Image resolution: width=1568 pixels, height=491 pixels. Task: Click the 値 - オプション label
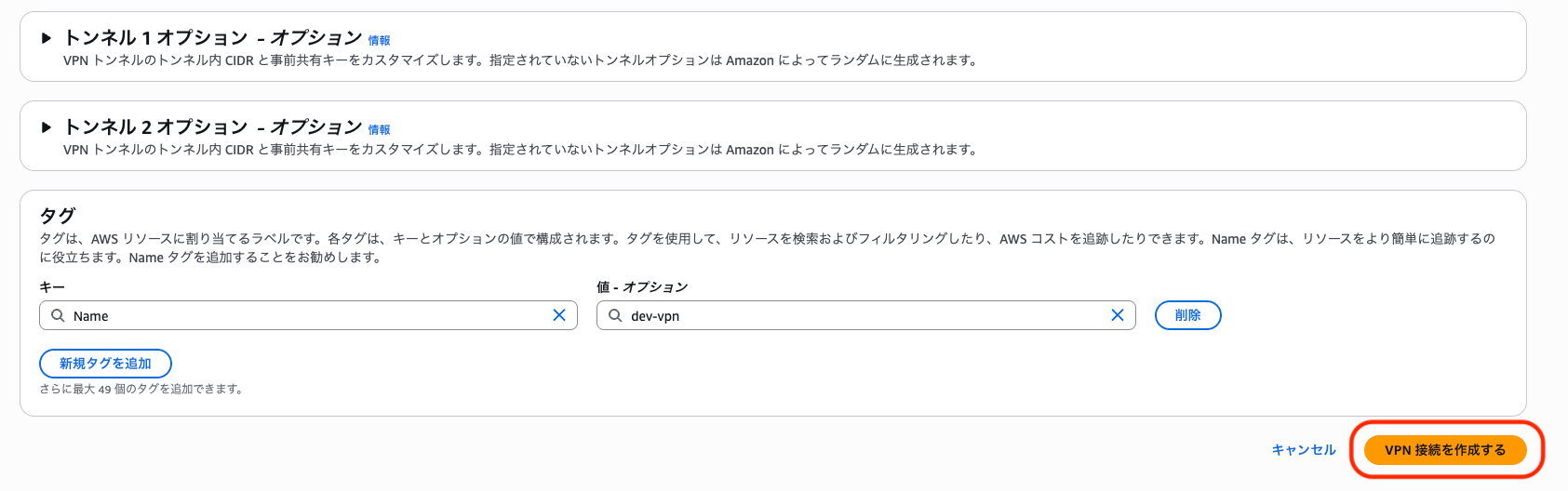(642, 286)
